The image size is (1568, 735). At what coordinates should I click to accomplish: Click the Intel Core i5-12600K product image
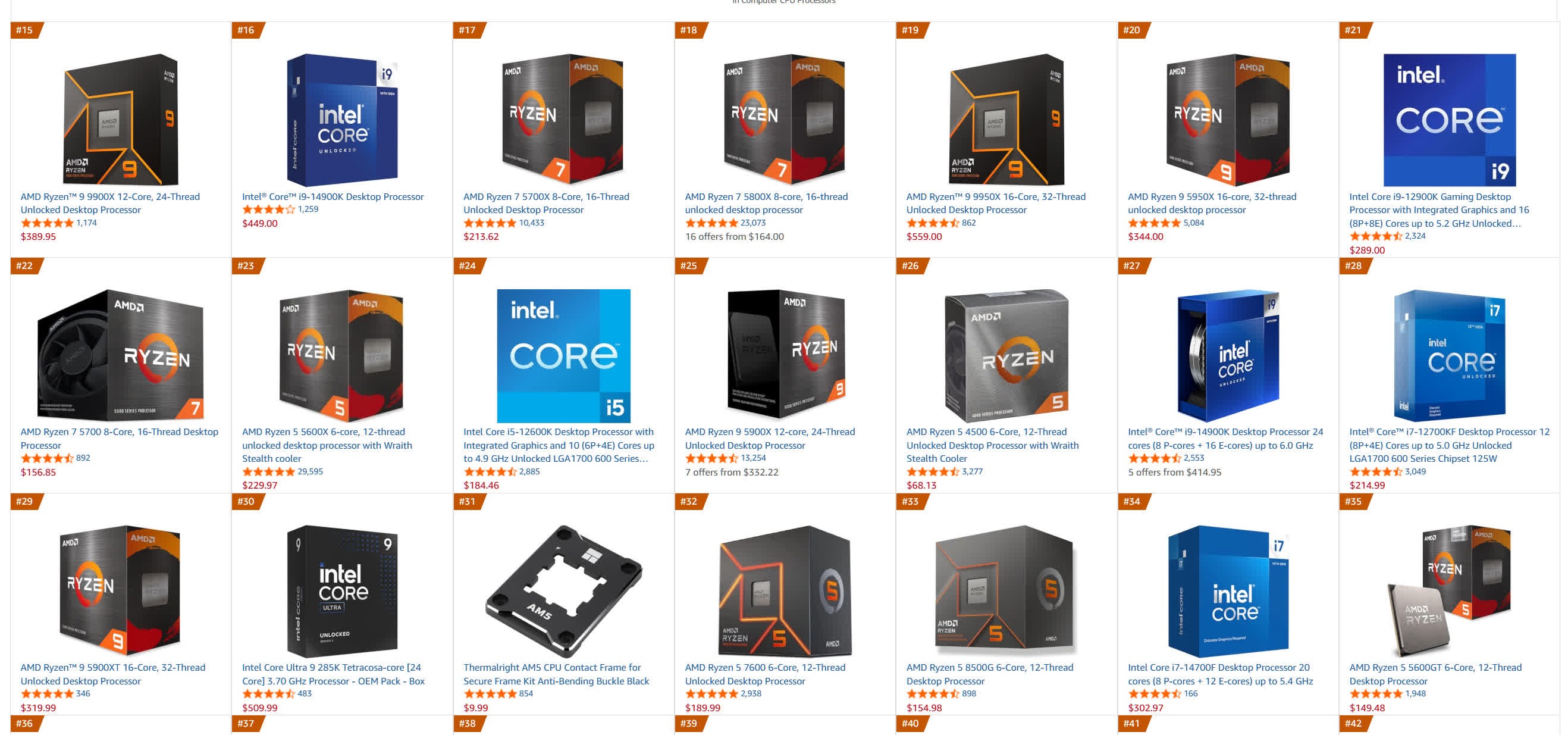(x=564, y=356)
